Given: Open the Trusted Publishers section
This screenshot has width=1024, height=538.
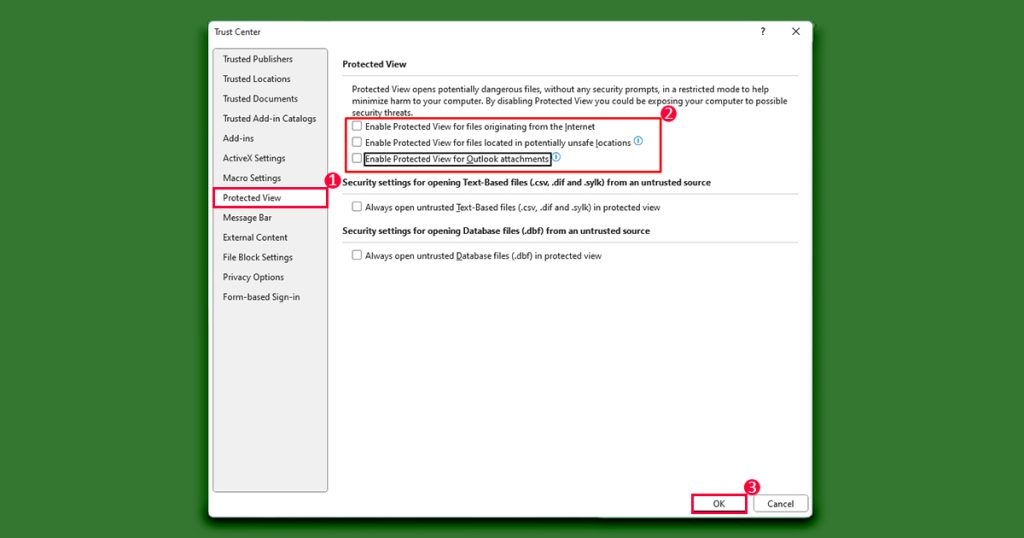Looking at the screenshot, I should point(258,59).
